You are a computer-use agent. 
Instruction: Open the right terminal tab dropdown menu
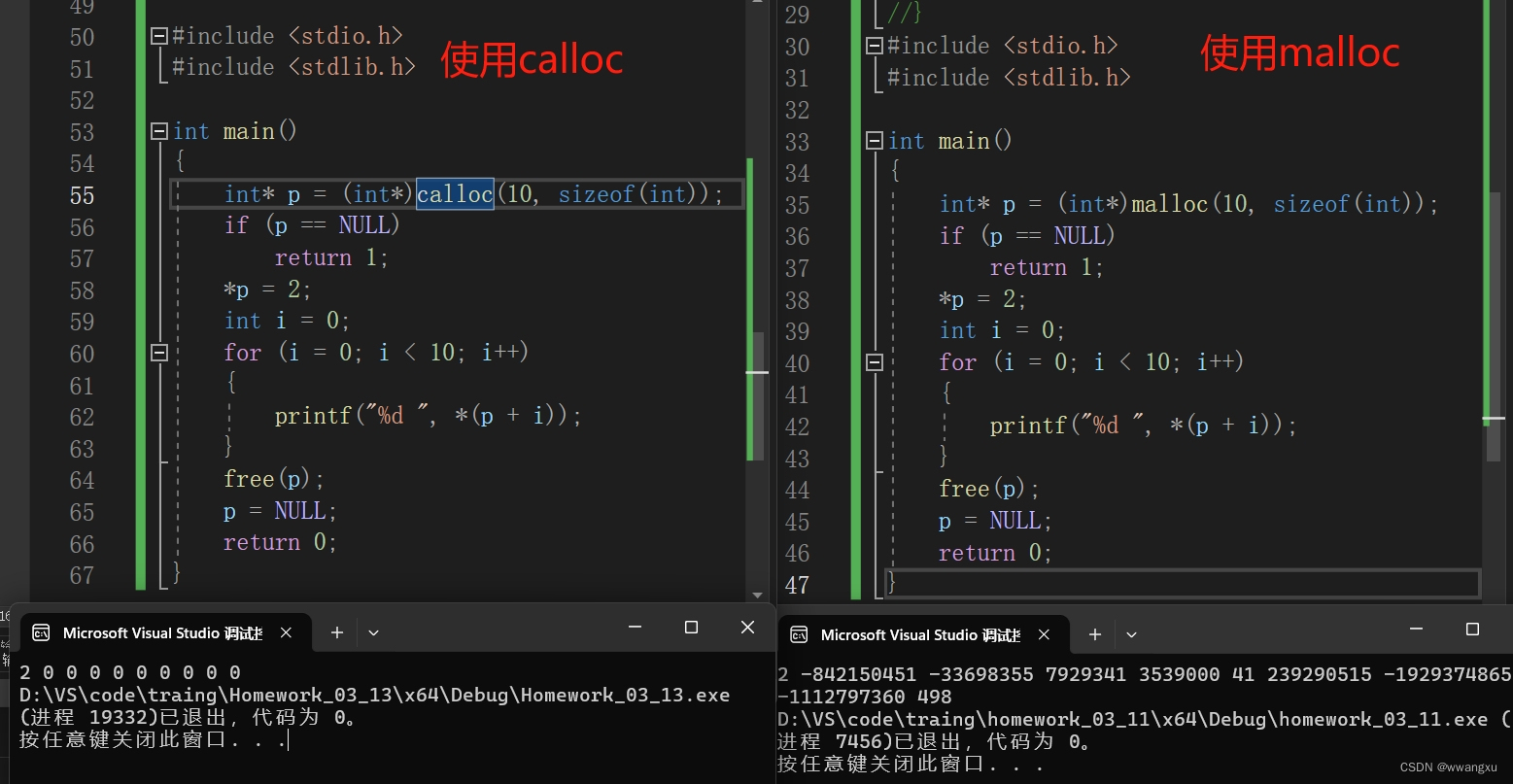pyautogui.click(x=1131, y=634)
